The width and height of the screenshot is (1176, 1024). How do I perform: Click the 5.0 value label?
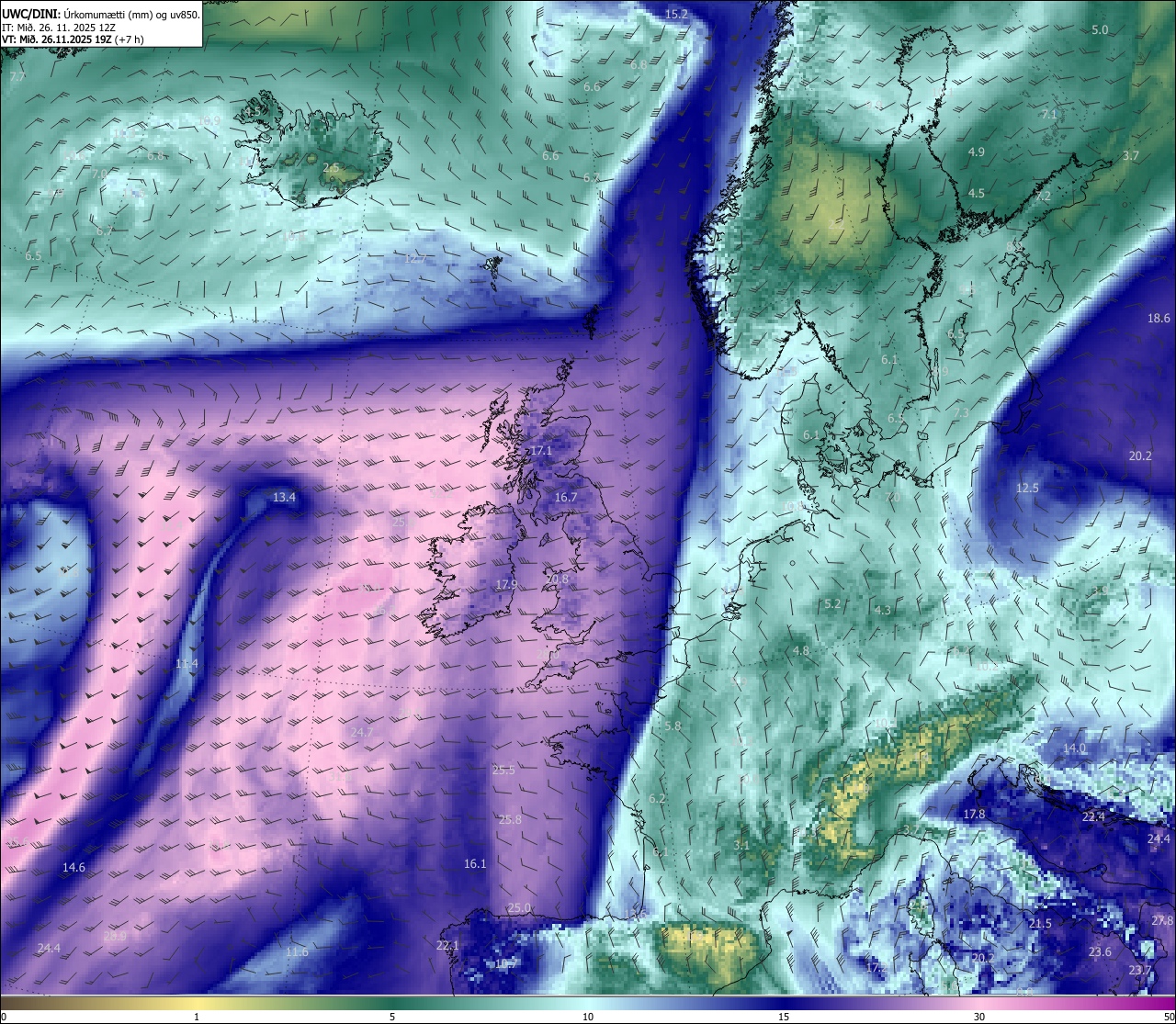pyautogui.click(x=1100, y=30)
